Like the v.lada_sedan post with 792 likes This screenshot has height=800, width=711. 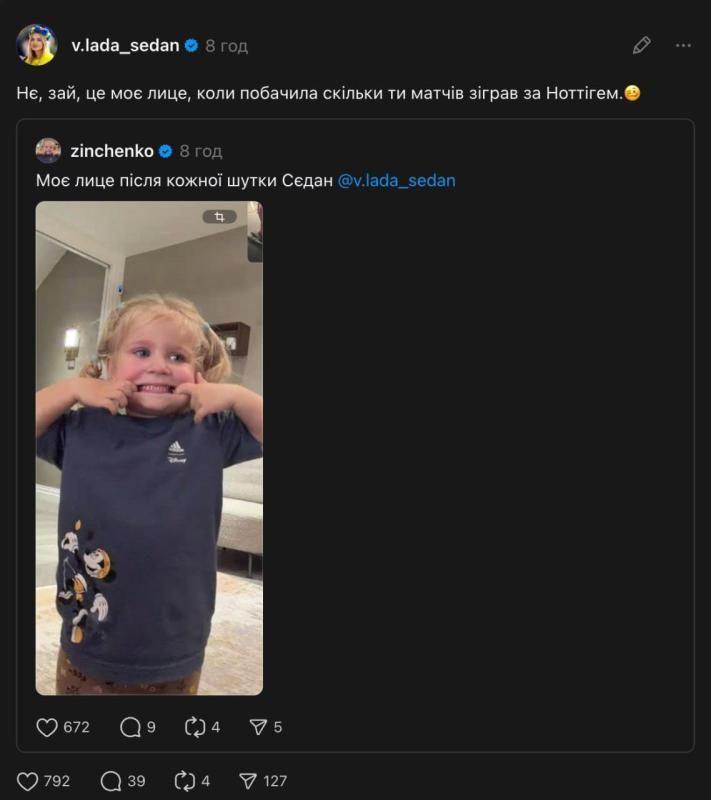point(29,781)
